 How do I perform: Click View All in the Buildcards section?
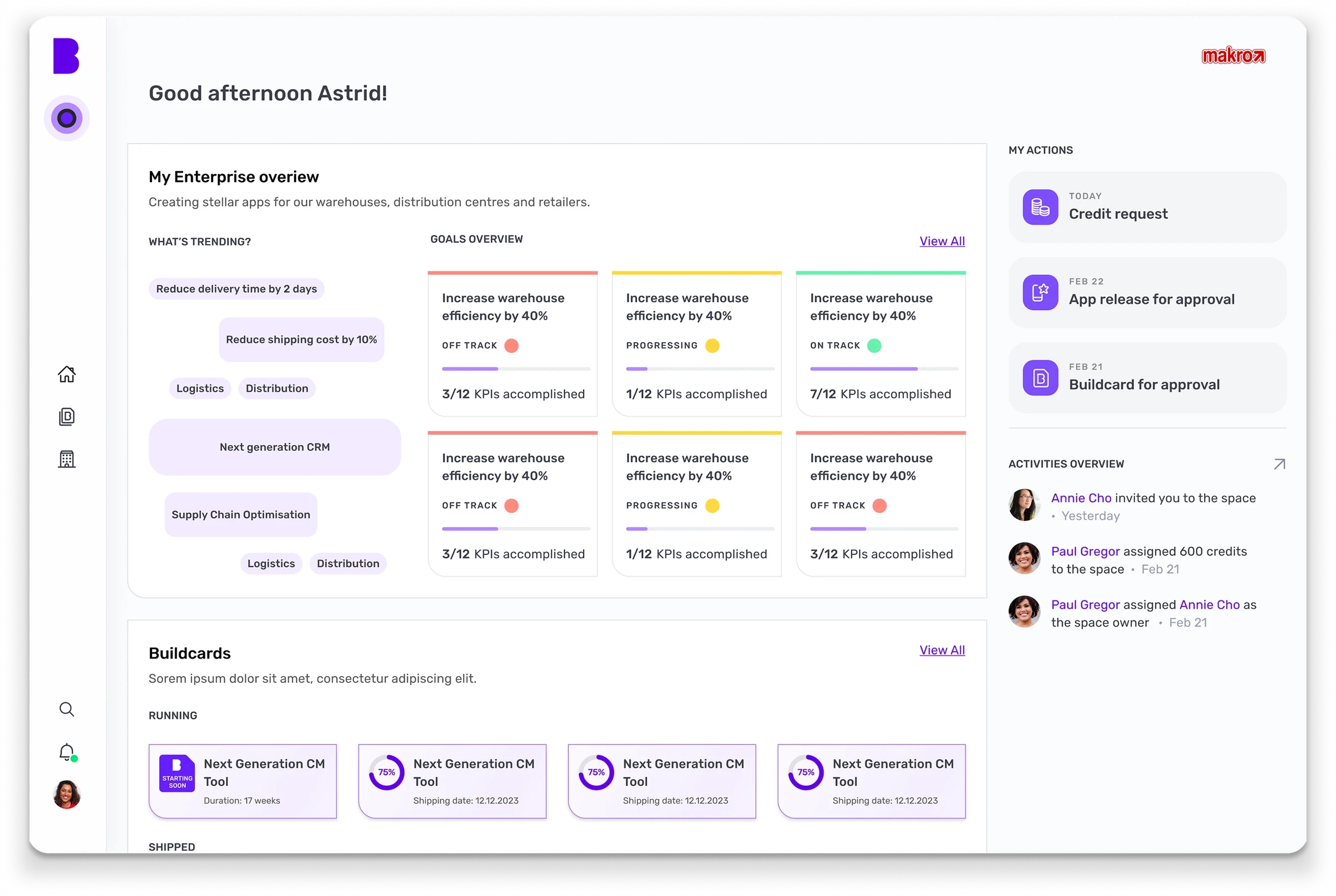[x=942, y=650]
